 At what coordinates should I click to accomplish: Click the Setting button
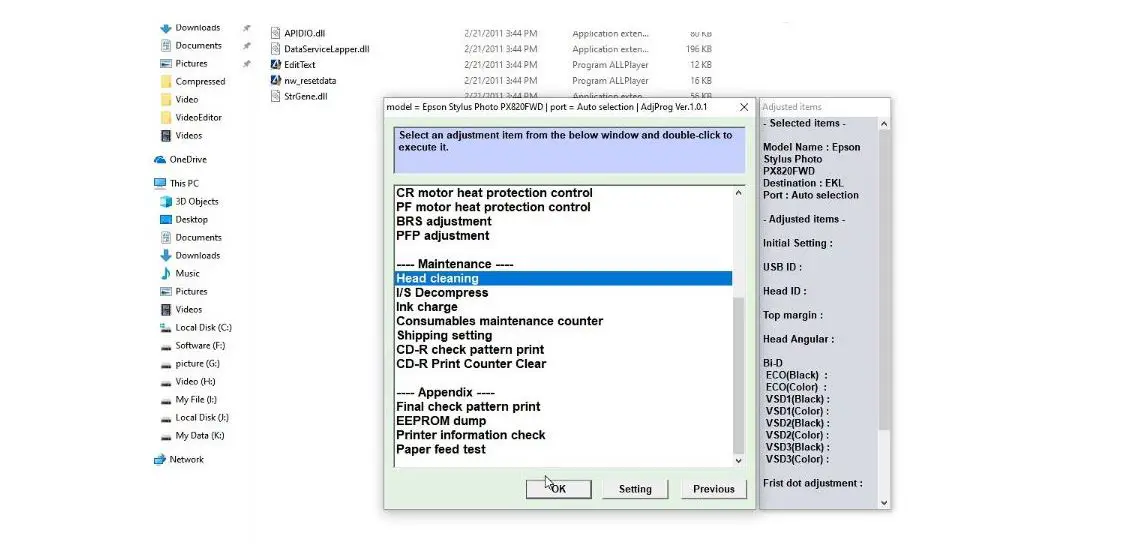tap(635, 489)
